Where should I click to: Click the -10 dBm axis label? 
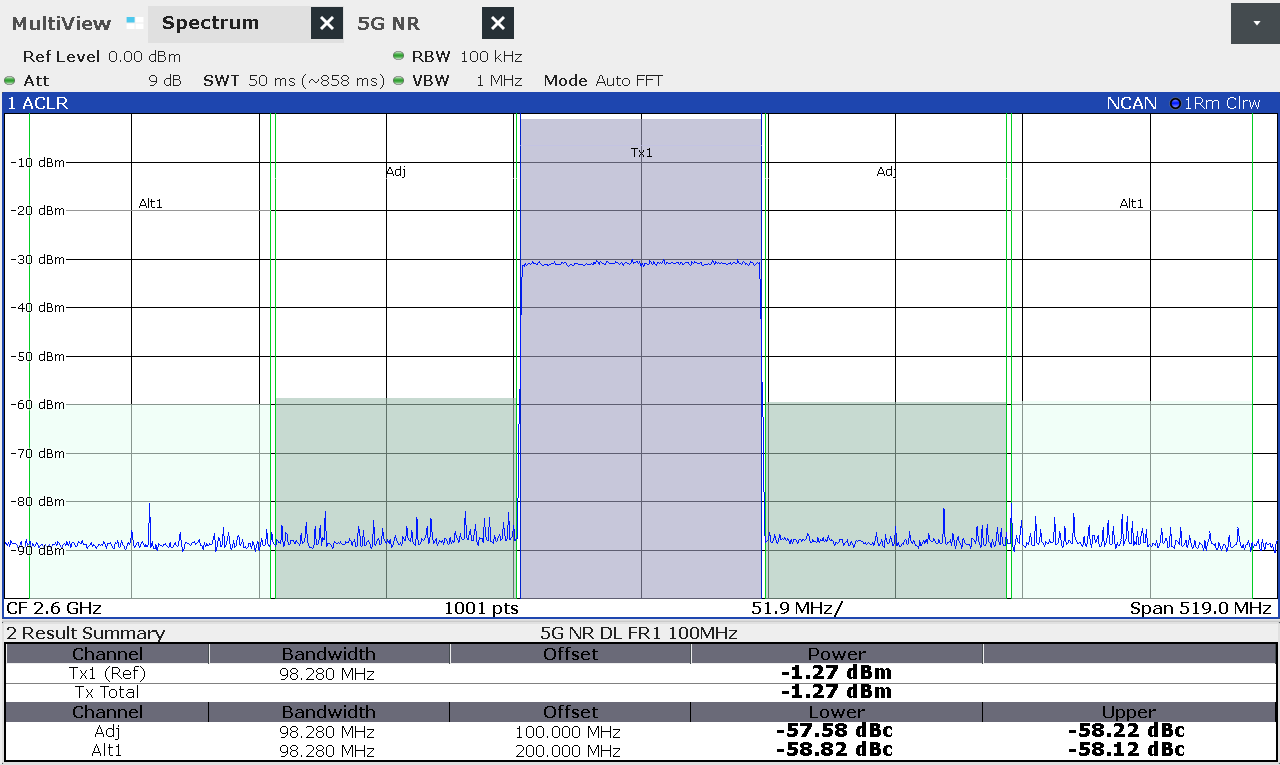pyautogui.click(x=38, y=163)
